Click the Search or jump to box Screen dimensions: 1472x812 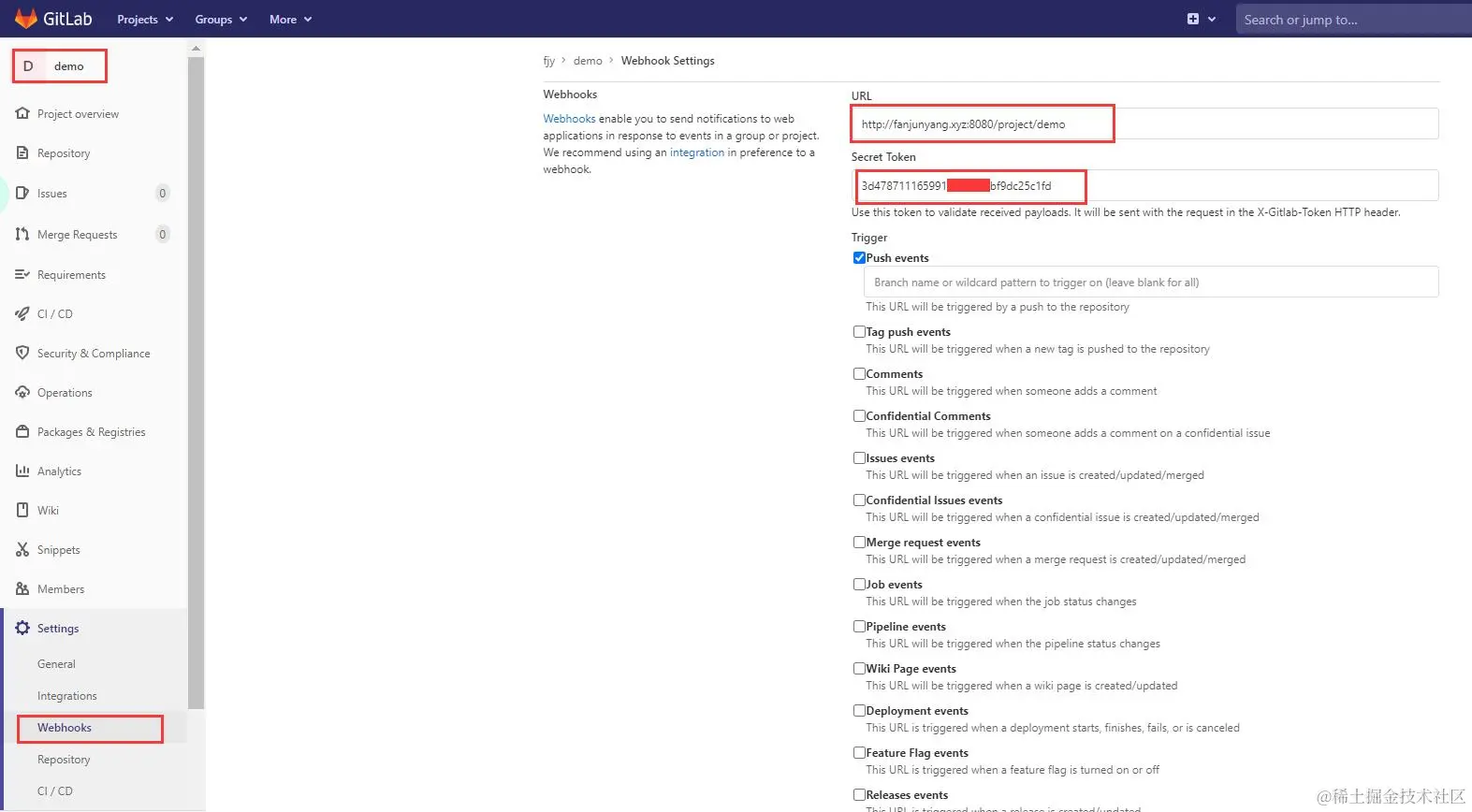(x=1353, y=19)
